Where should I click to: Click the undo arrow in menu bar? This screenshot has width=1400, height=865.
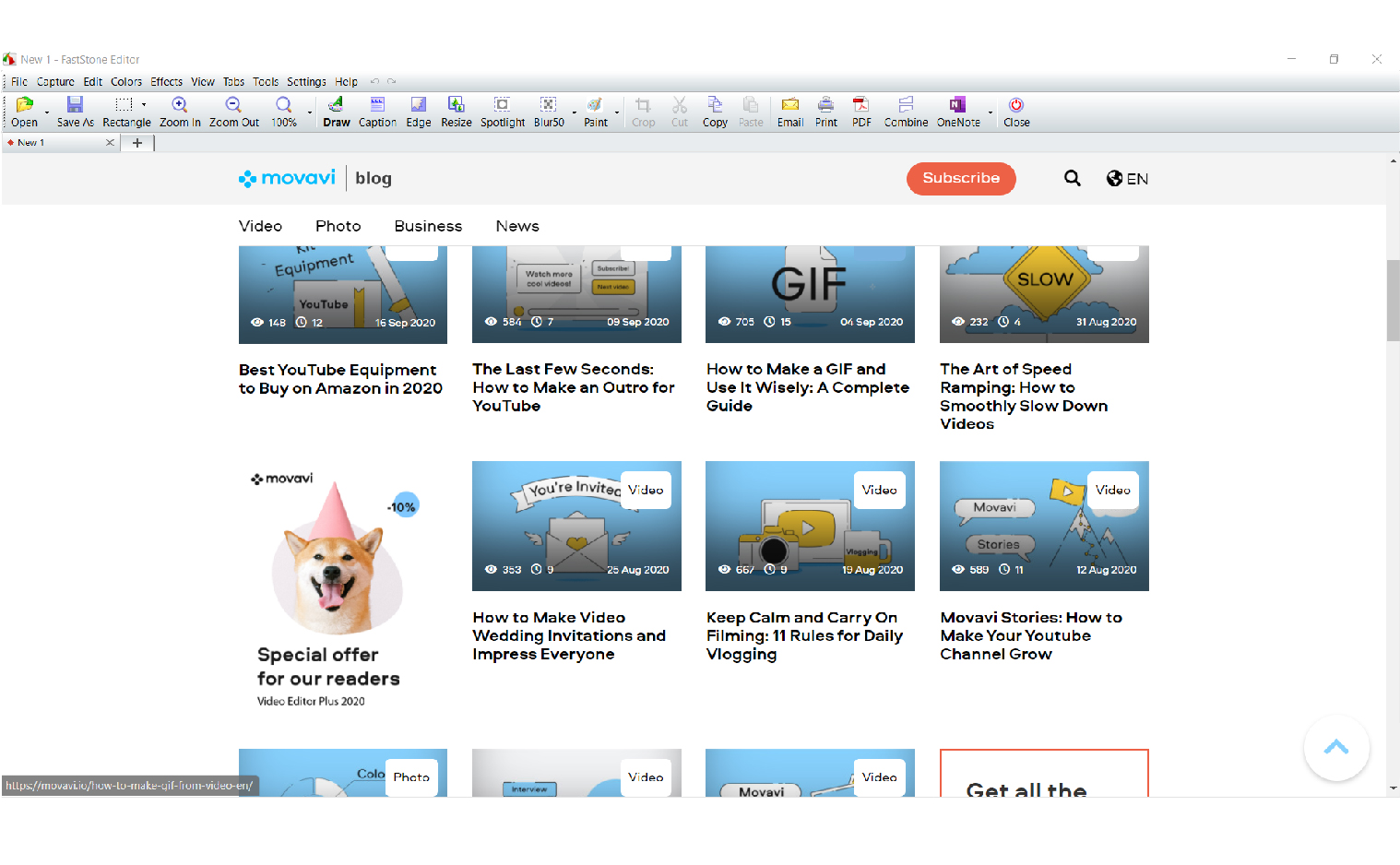(x=375, y=82)
